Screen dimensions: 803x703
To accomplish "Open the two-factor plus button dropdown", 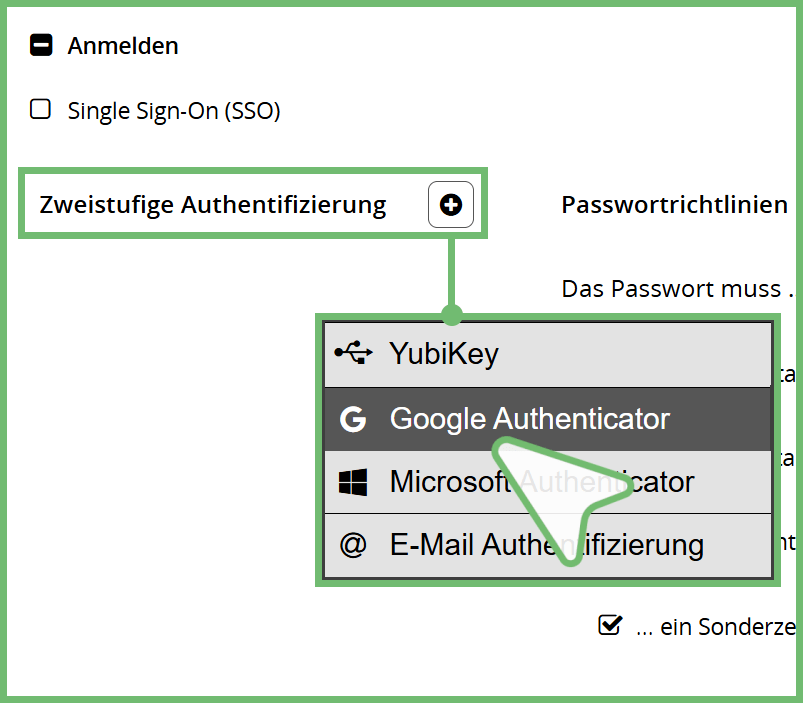I will click(451, 205).
